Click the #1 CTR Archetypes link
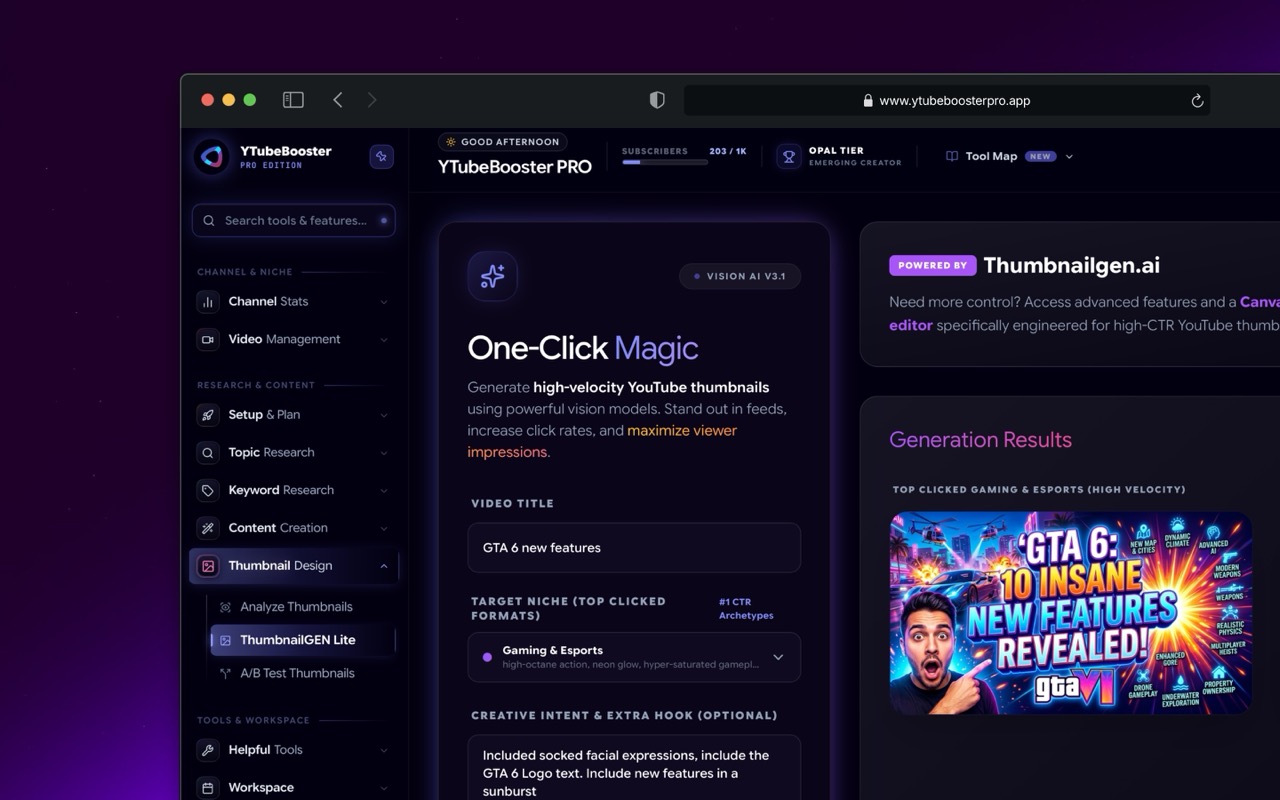The width and height of the screenshot is (1280, 800). (x=745, y=609)
